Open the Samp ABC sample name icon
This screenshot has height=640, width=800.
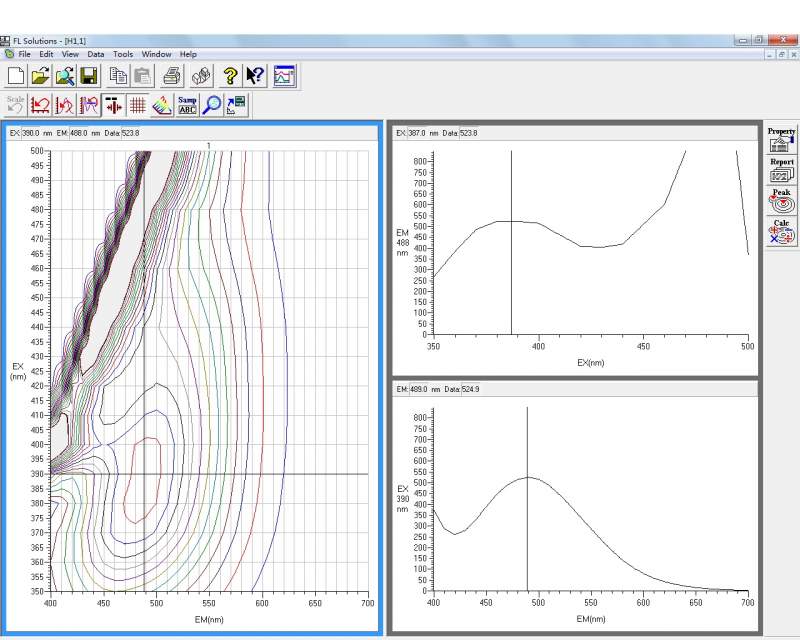[187, 105]
